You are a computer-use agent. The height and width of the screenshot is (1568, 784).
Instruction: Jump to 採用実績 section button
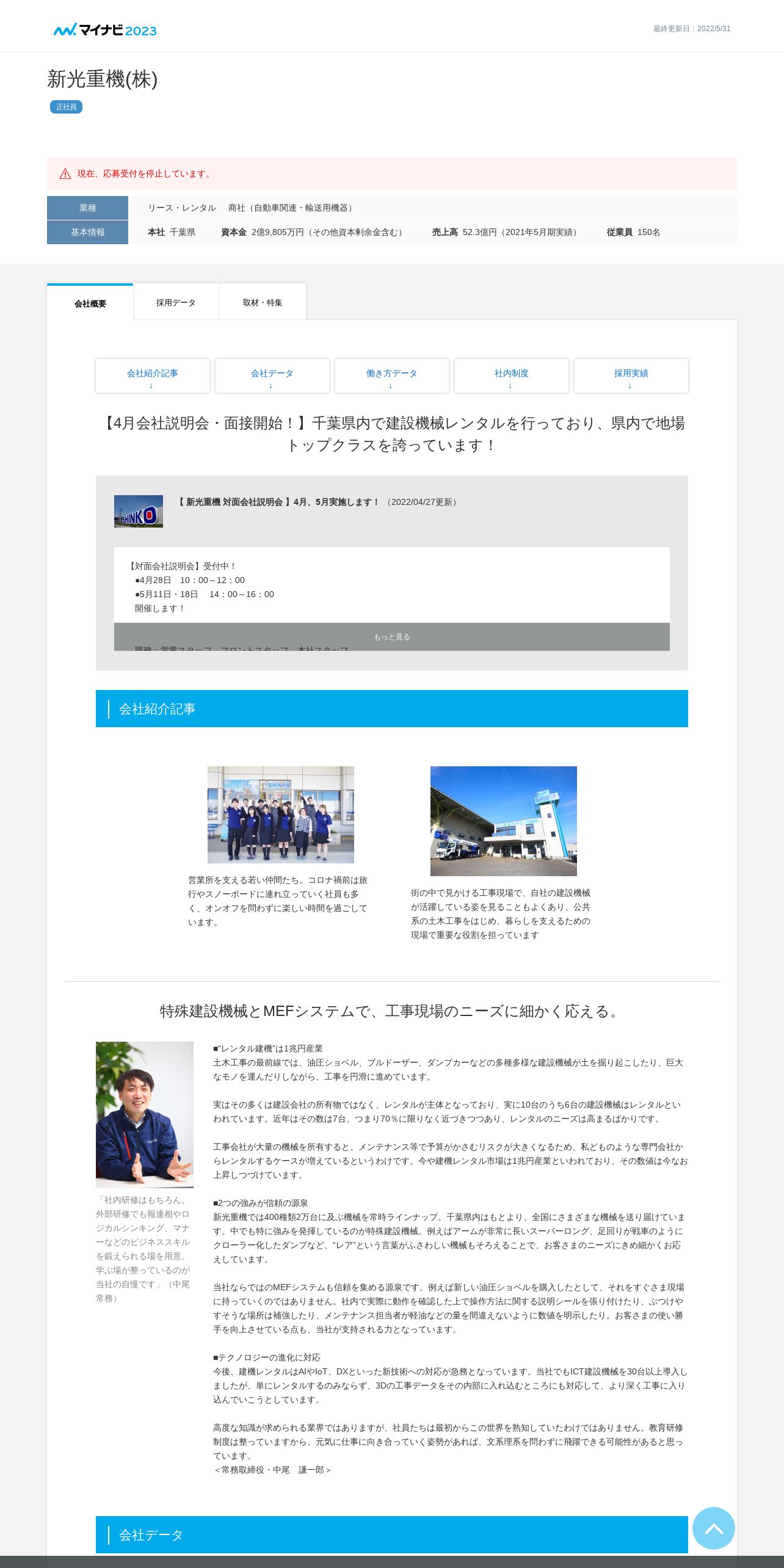click(x=631, y=376)
